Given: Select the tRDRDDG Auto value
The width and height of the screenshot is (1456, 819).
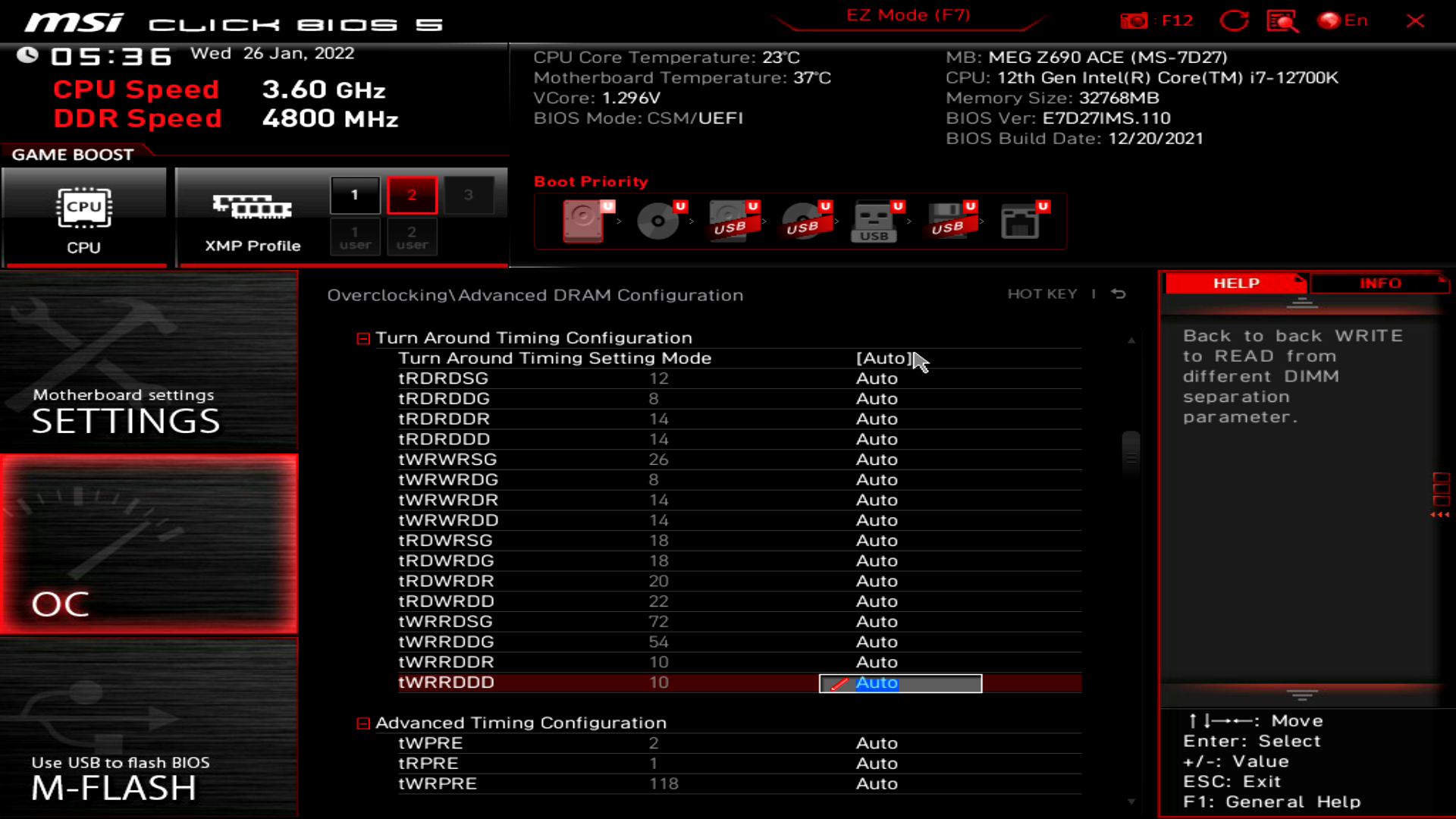Looking at the screenshot, I should point(877,399).
